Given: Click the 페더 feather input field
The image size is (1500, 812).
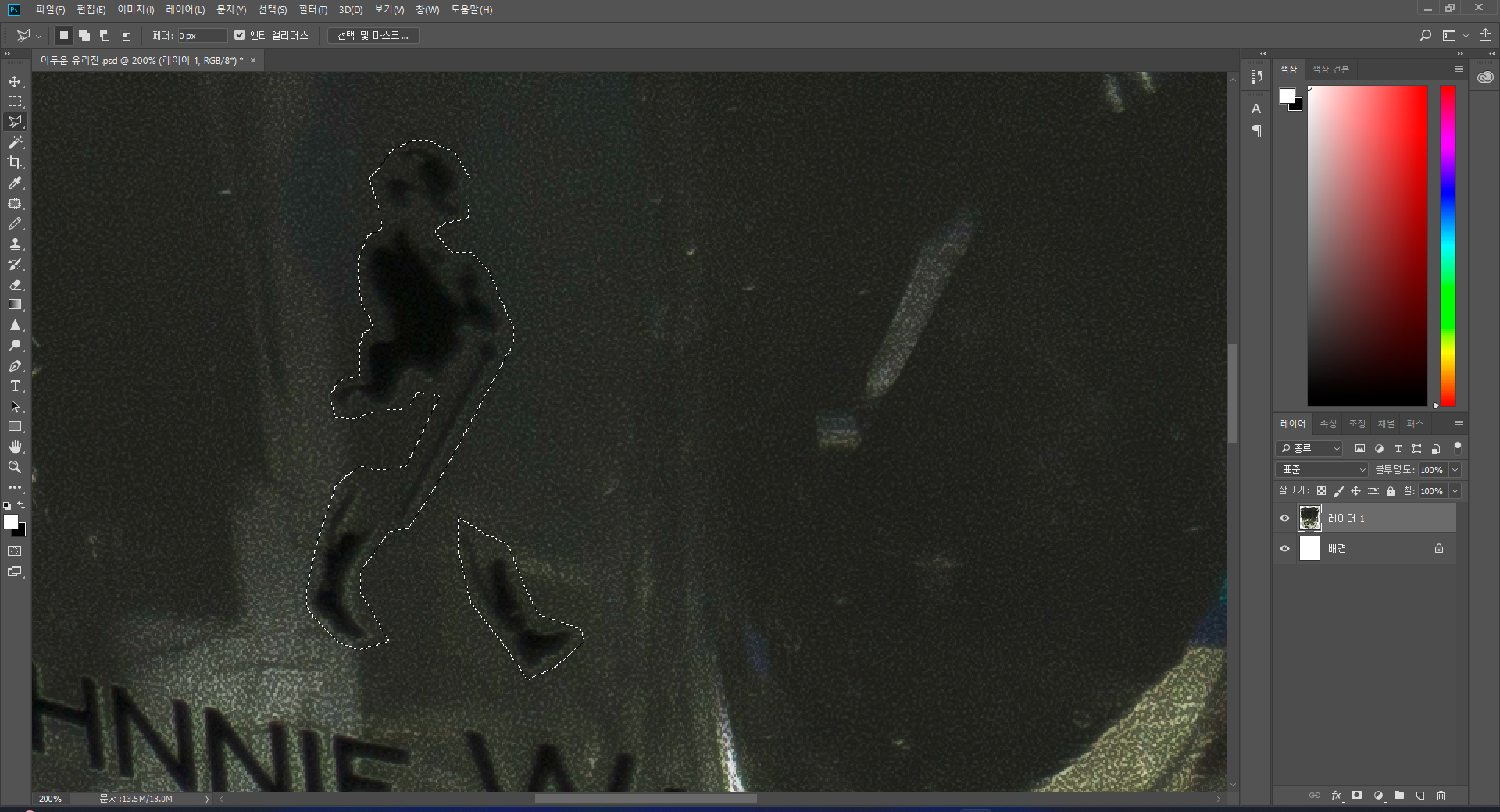Looking at the screenshot, I should 202,36.
